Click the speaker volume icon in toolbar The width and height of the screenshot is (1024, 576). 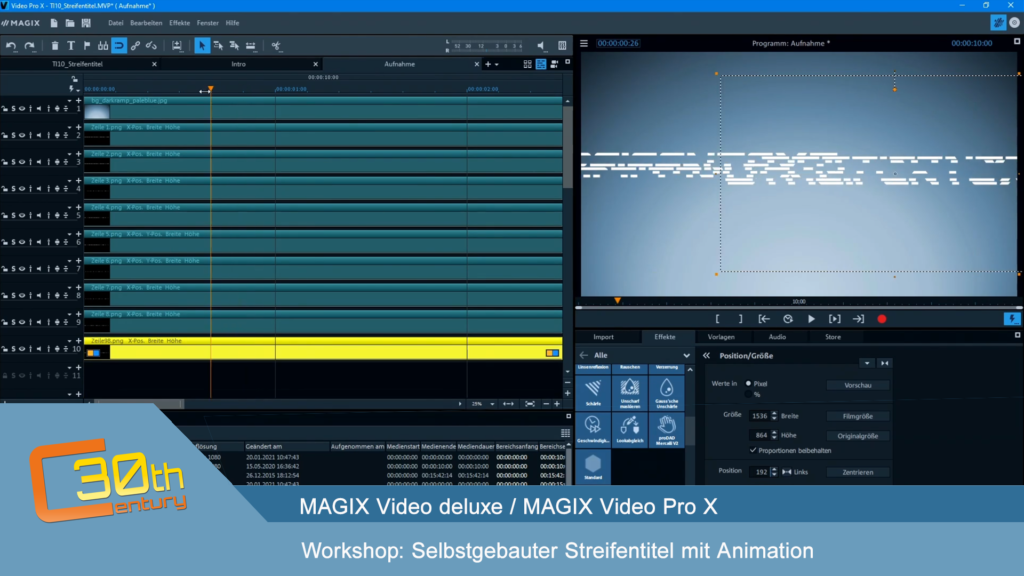coord(541,46)
